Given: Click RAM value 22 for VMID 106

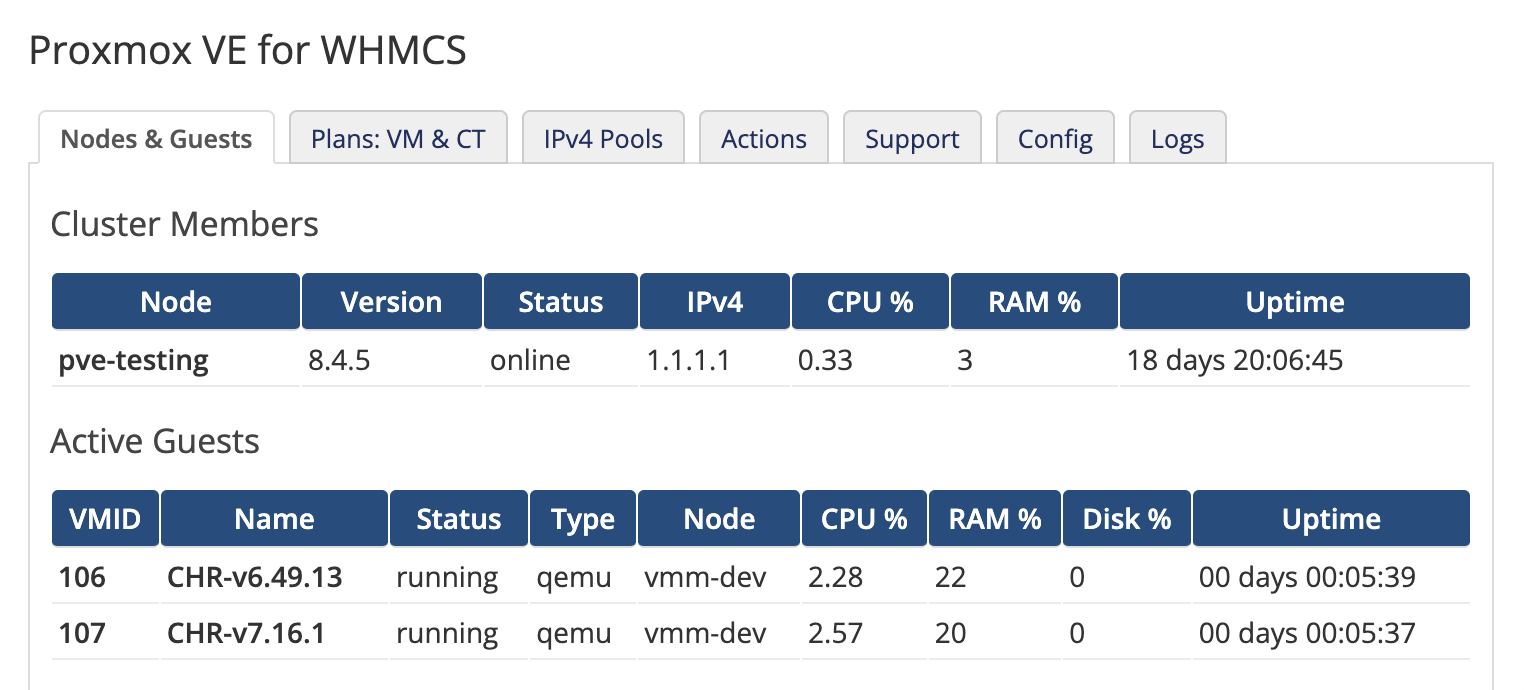Looking at the screenshot, I should 950,577.
